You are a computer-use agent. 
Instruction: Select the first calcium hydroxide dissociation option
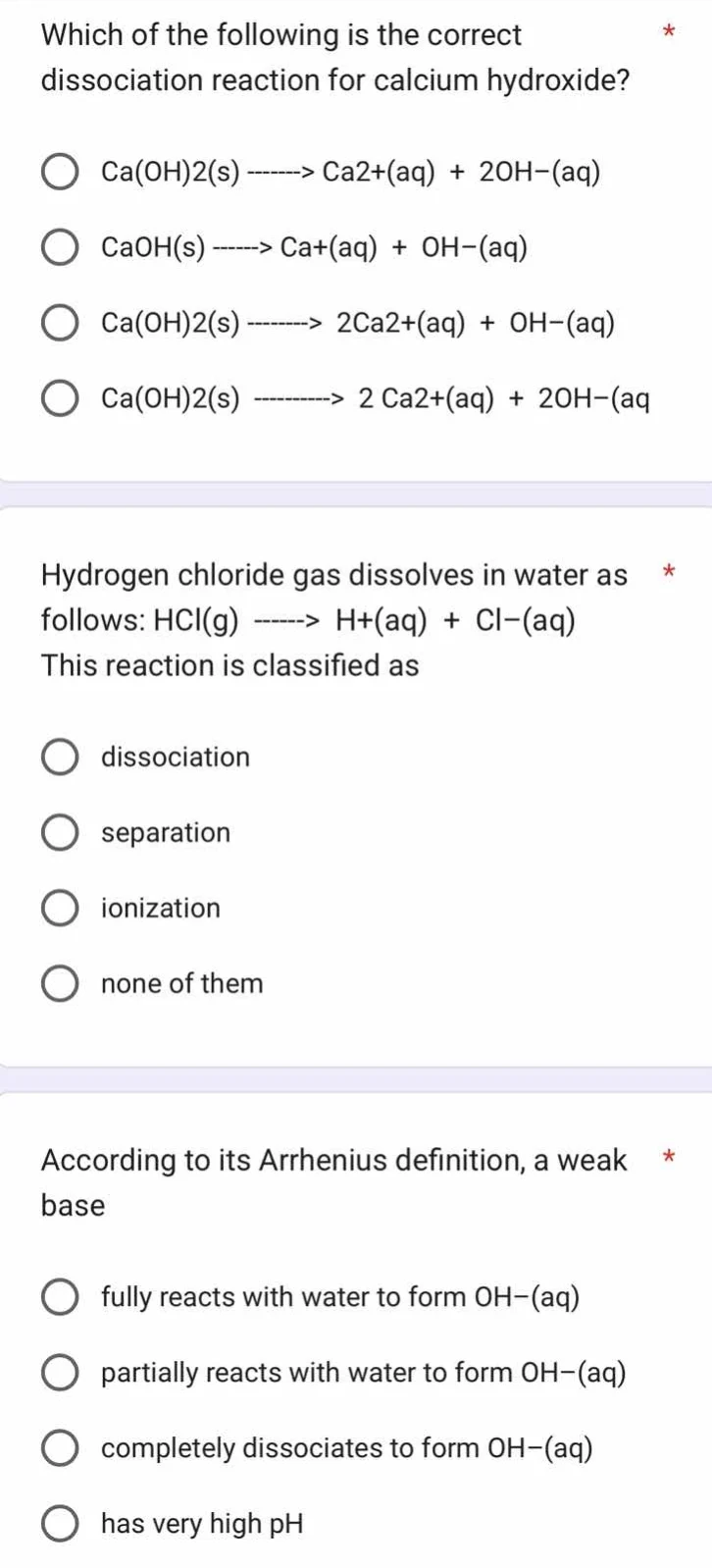point(60,171)
